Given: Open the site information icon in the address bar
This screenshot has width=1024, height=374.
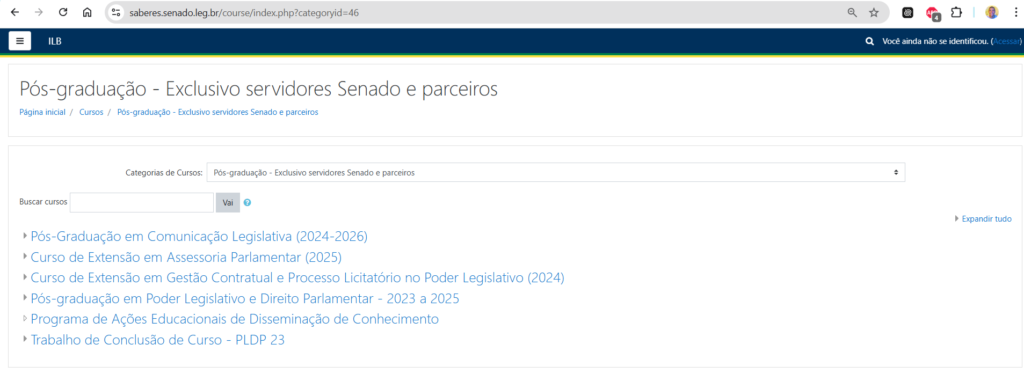Looking at the screenshot, I should pyautogui.click(x=116, y=12).
